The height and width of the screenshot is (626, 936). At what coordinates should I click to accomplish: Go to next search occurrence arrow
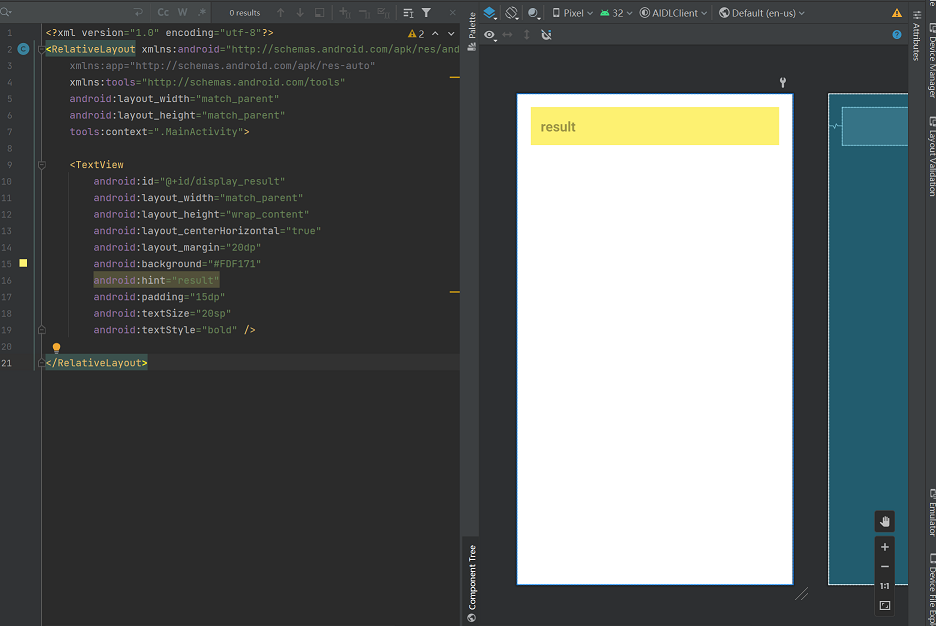tap(300, 13)
